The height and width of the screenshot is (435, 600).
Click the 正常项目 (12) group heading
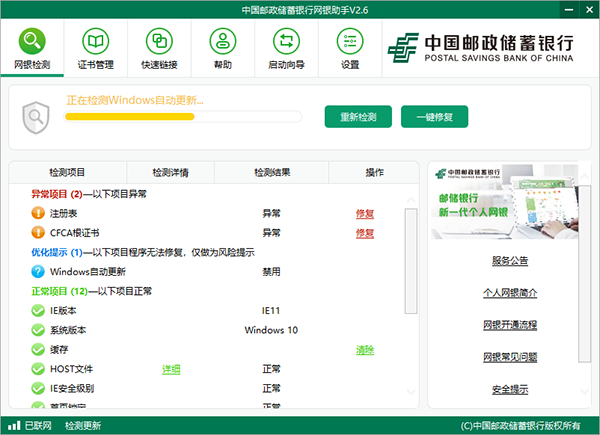59,292
